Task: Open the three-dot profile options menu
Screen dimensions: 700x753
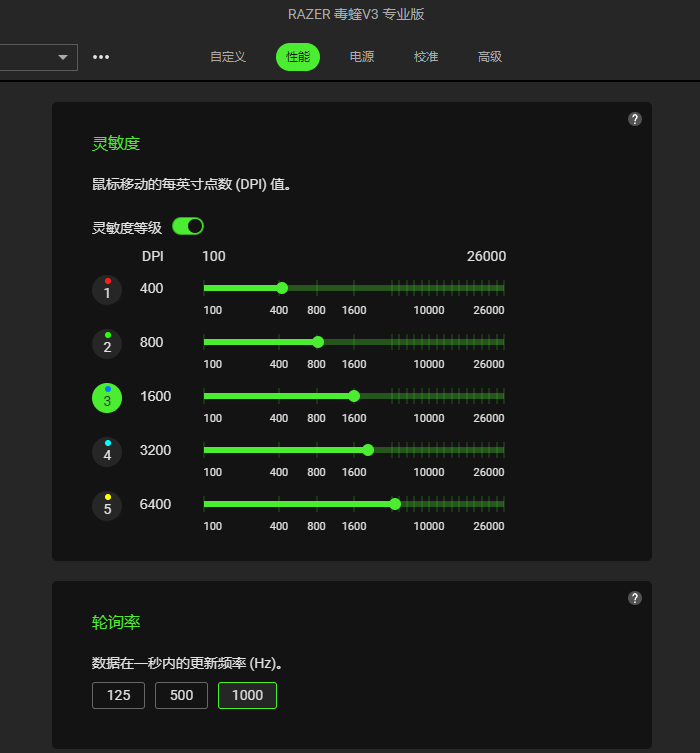Action: [x=101, y=57]
